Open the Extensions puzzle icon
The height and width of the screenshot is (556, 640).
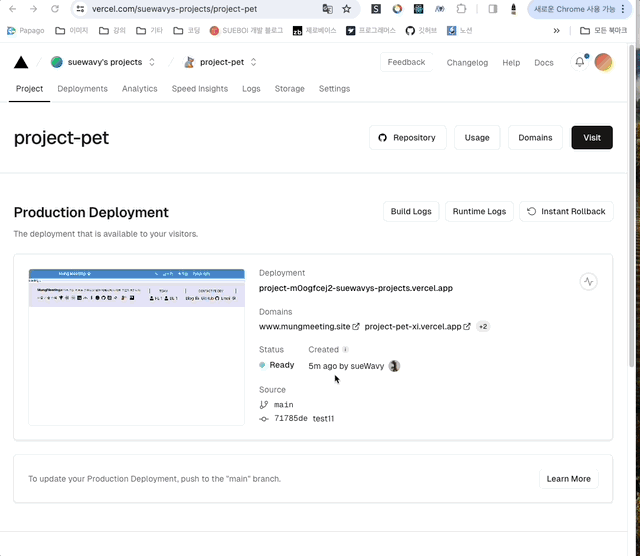pos(461,9)
